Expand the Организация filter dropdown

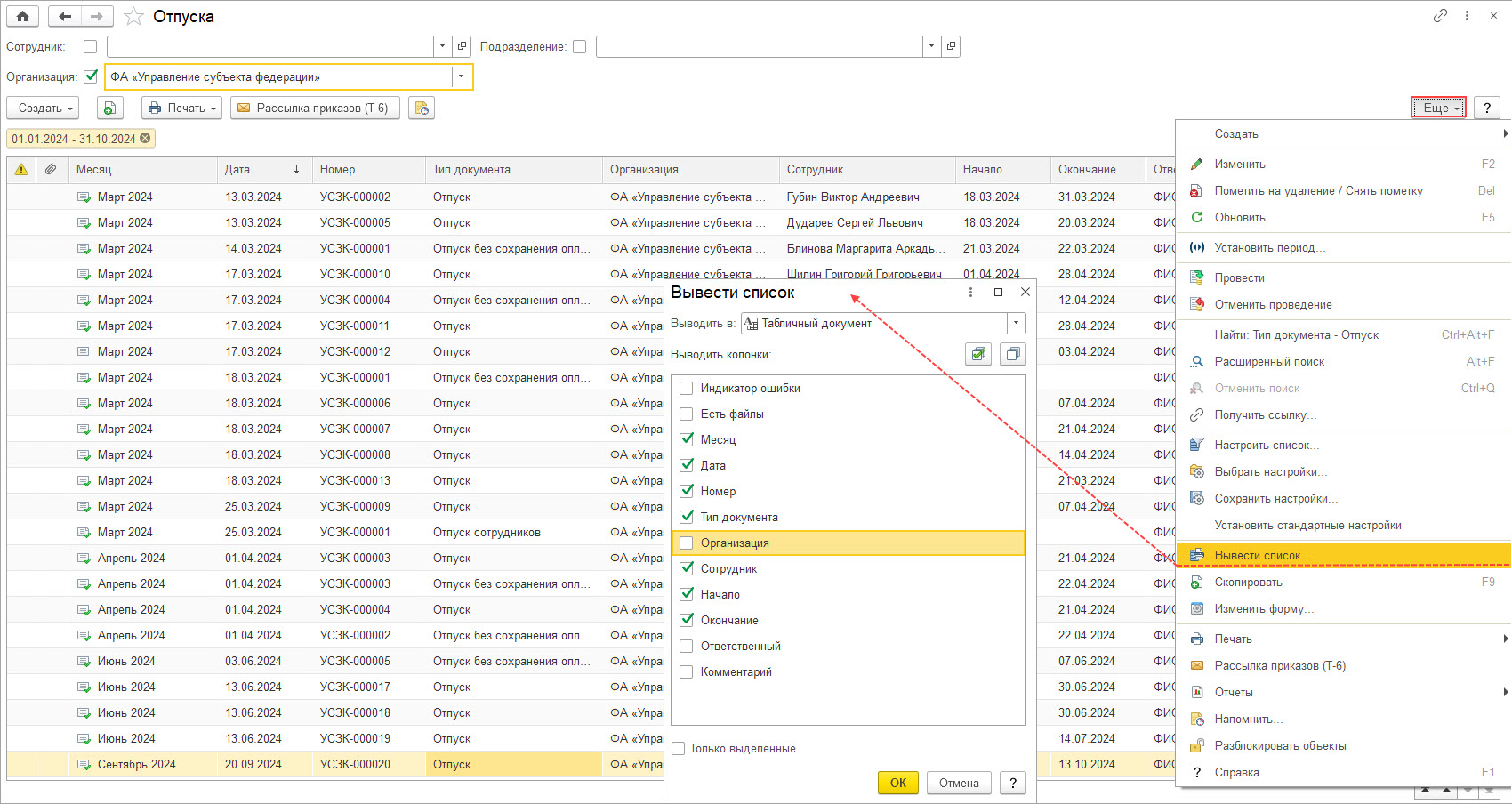coord(461,76)
